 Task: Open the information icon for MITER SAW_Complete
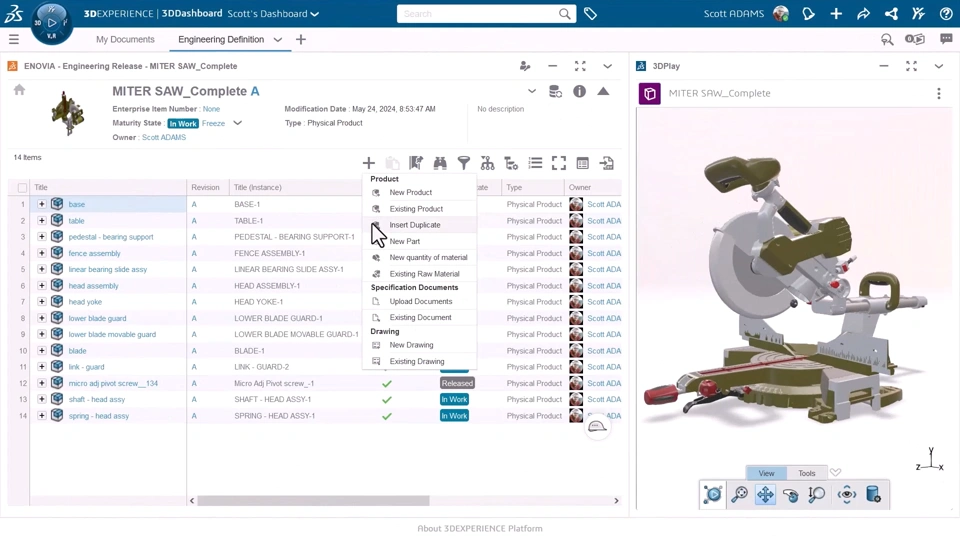579,91
